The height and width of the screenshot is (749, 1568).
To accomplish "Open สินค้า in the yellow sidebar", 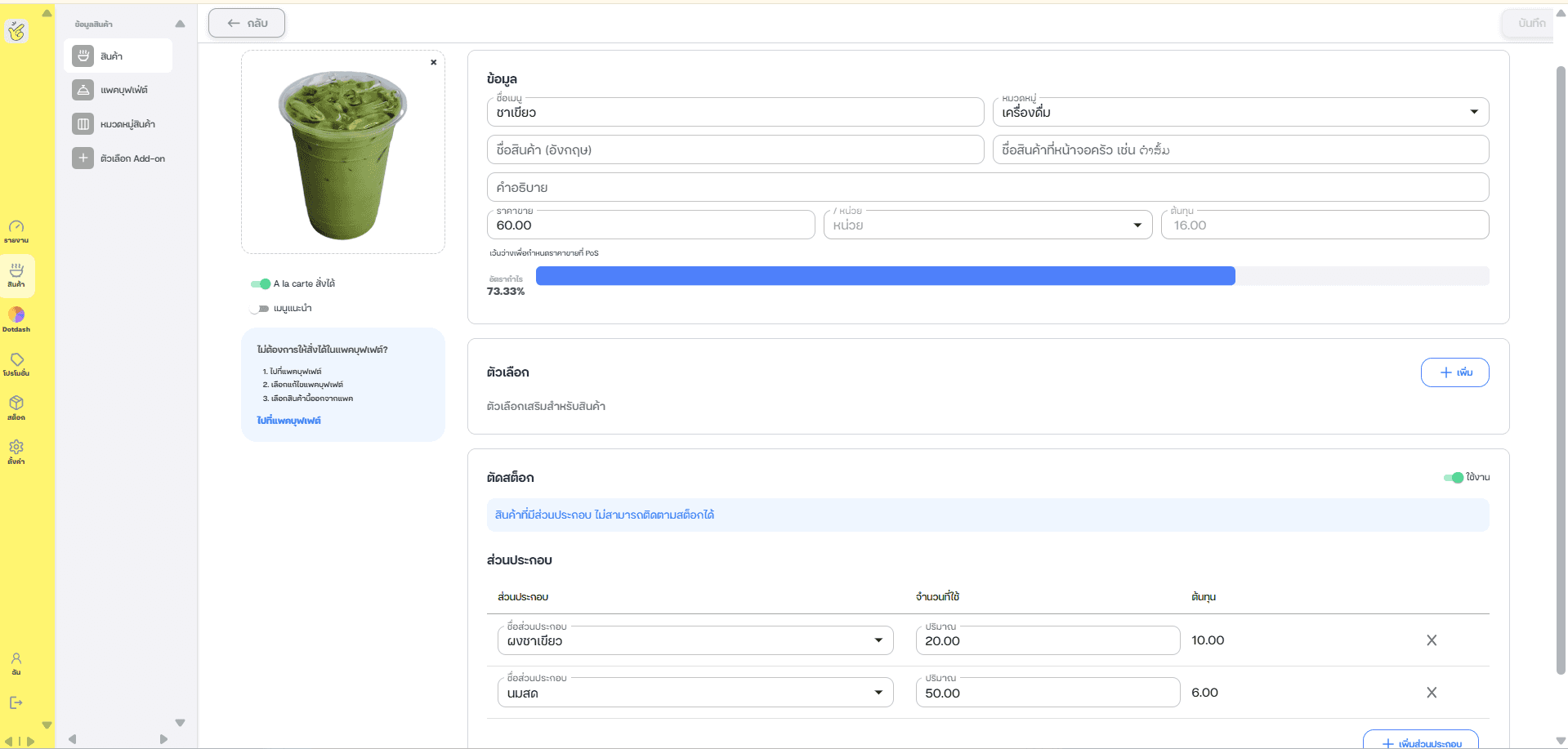I will [16, 275].
